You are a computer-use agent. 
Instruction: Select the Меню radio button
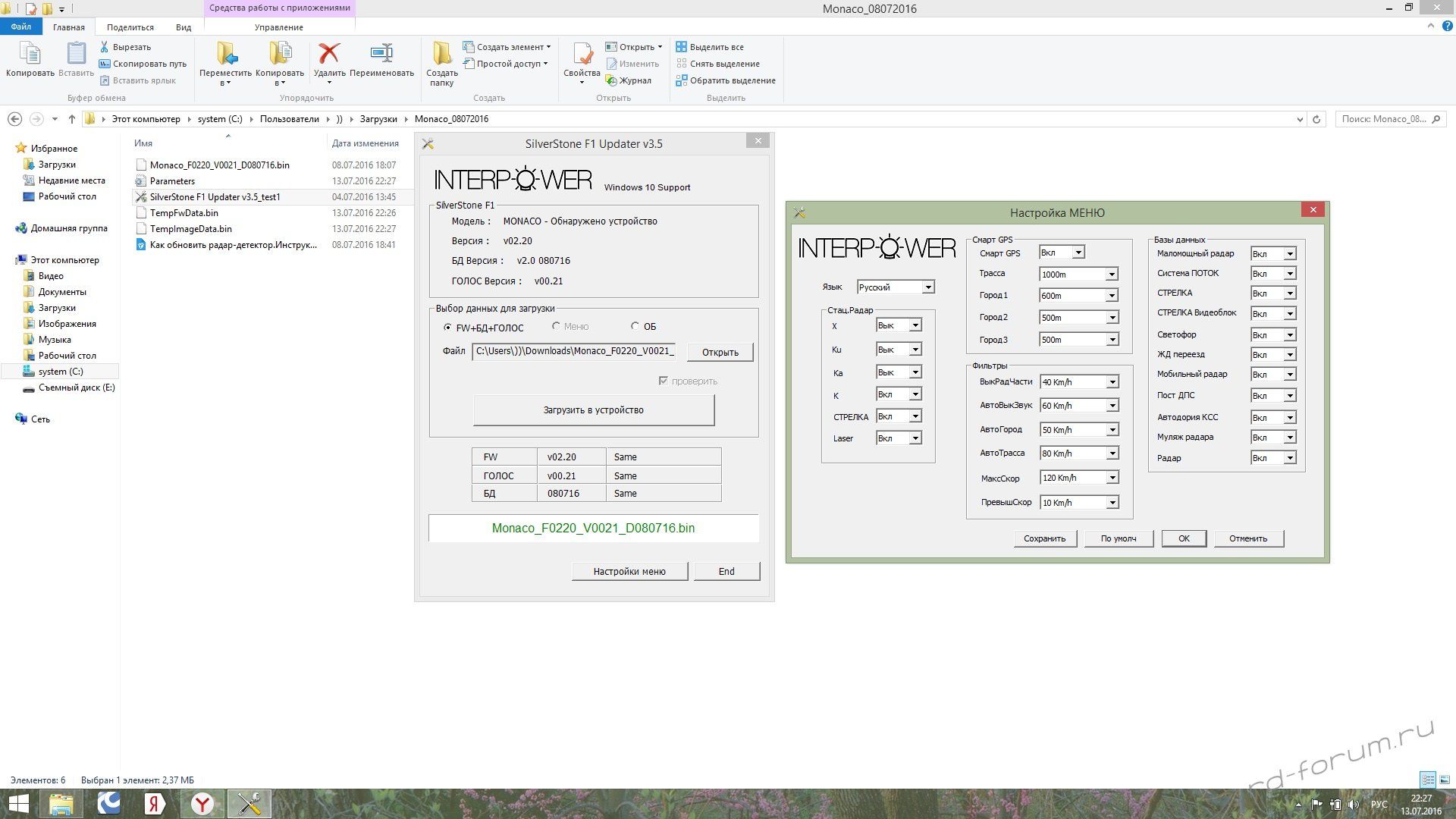point(556,326)
